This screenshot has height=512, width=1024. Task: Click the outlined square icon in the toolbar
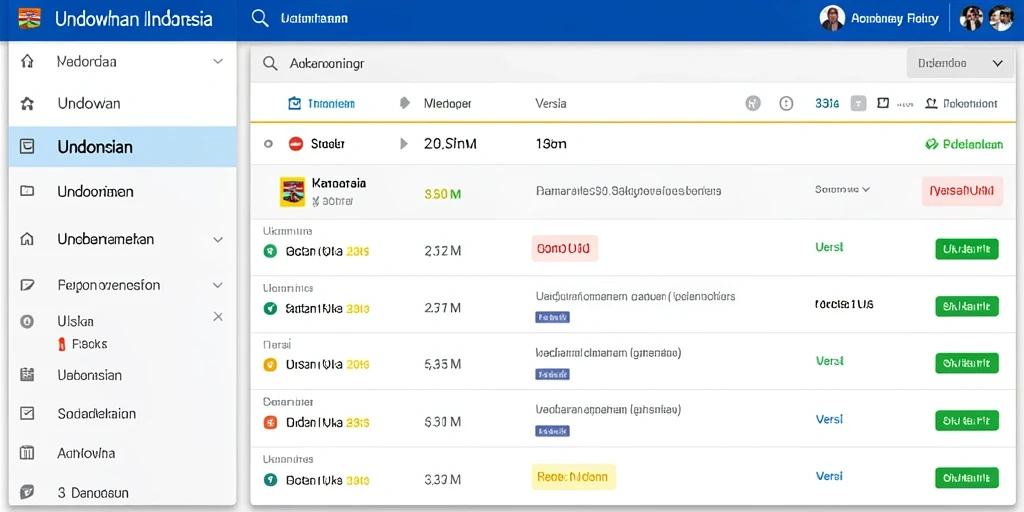[883, 103]
